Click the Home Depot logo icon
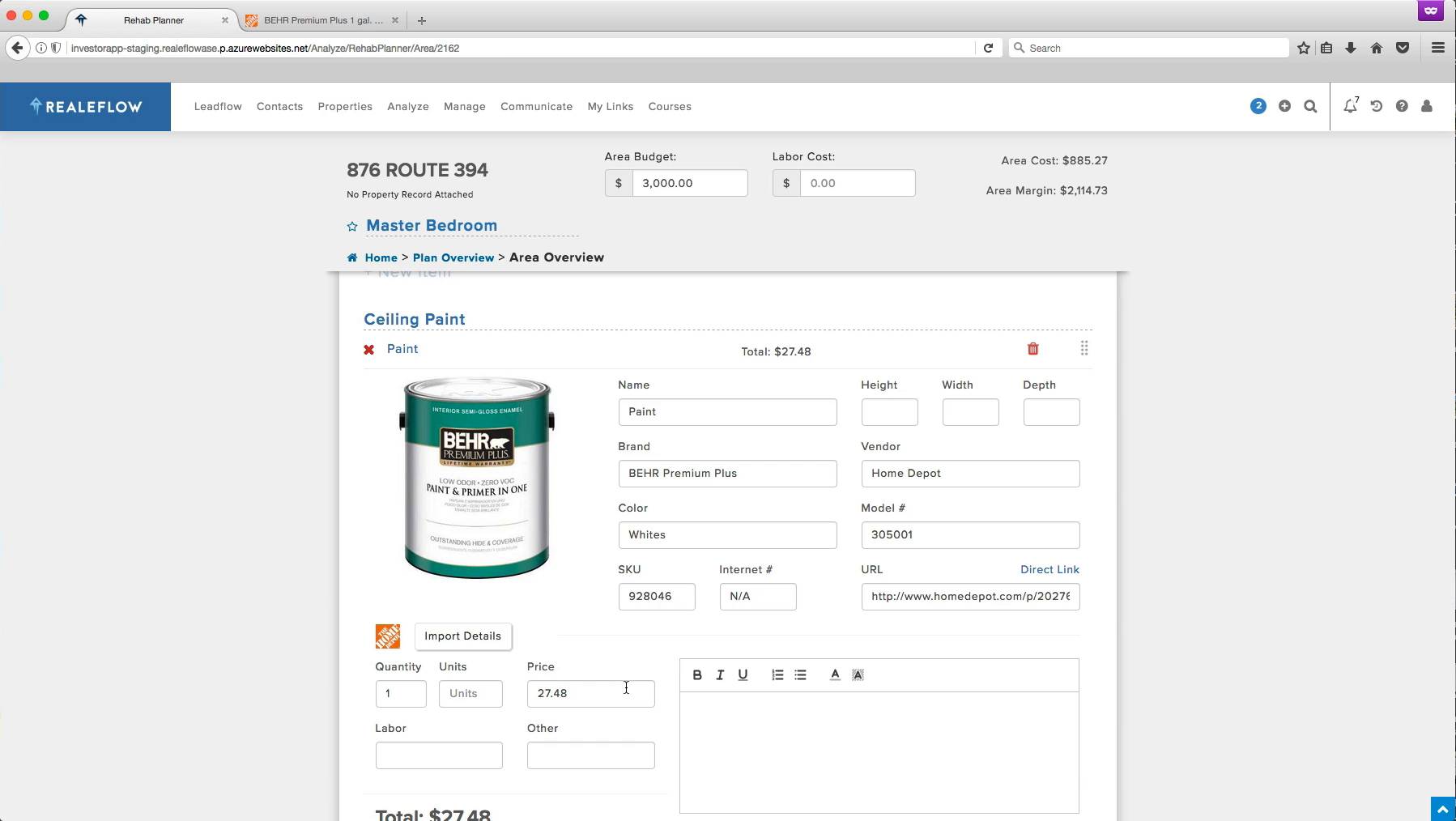 (x=387, y=636)
